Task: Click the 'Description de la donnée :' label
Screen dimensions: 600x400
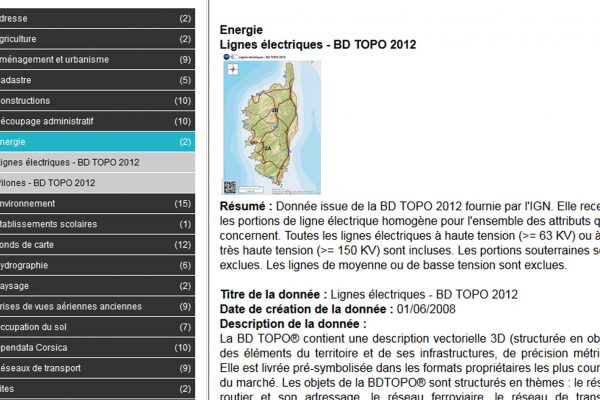Action: pos(293,324)
